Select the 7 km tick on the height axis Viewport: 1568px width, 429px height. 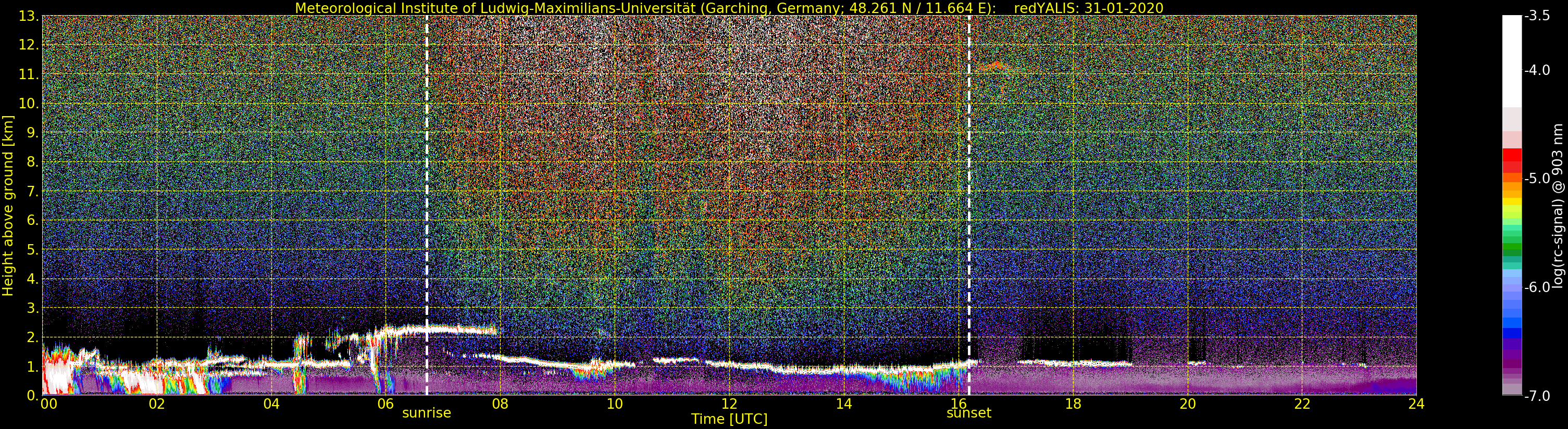click(33, 192)
